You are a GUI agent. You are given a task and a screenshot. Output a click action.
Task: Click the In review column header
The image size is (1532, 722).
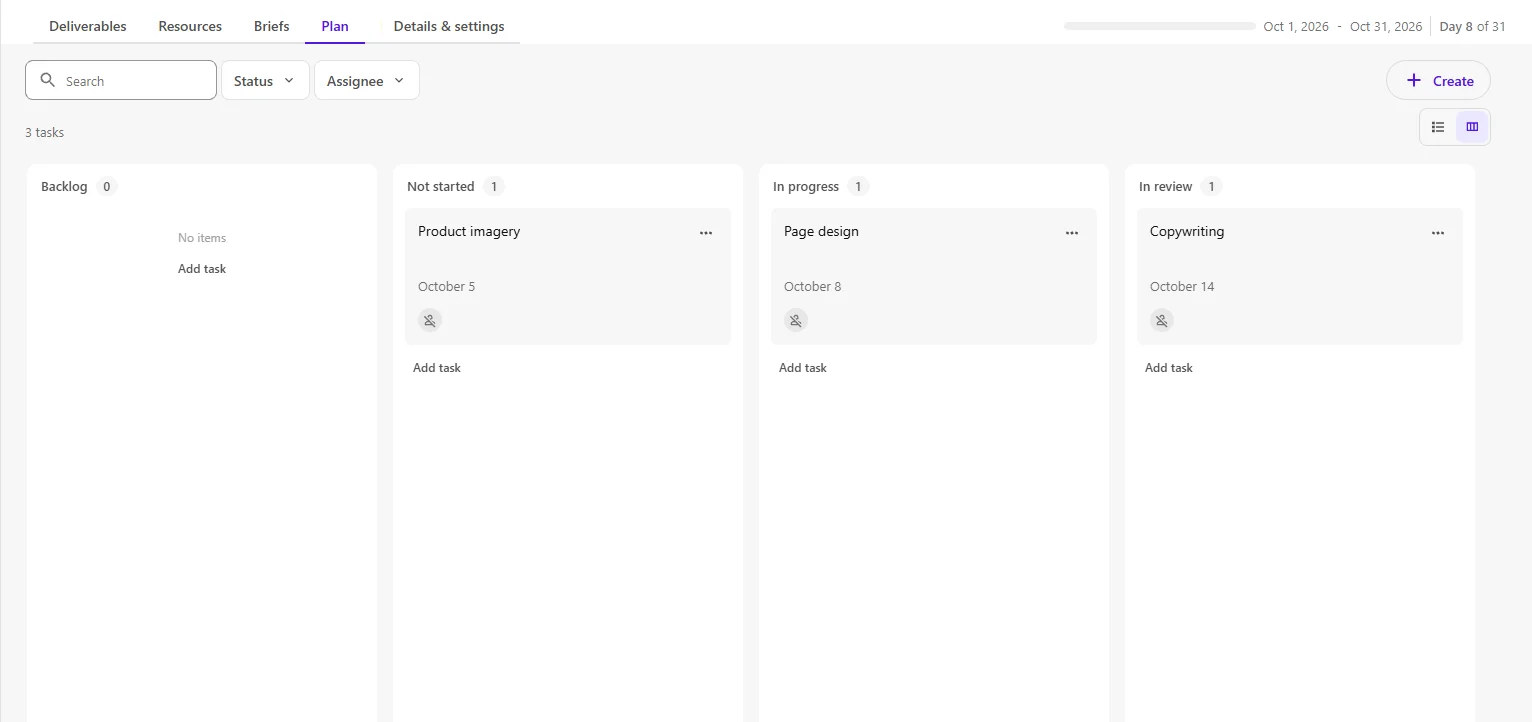point(1166,186)
